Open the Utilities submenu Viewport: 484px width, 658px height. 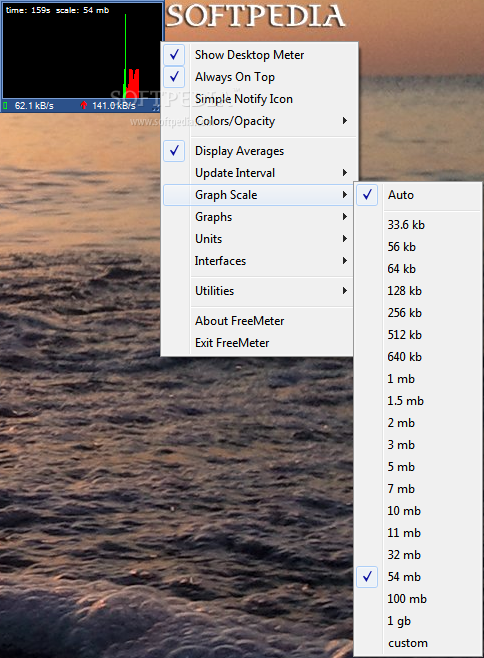(258, 291)
